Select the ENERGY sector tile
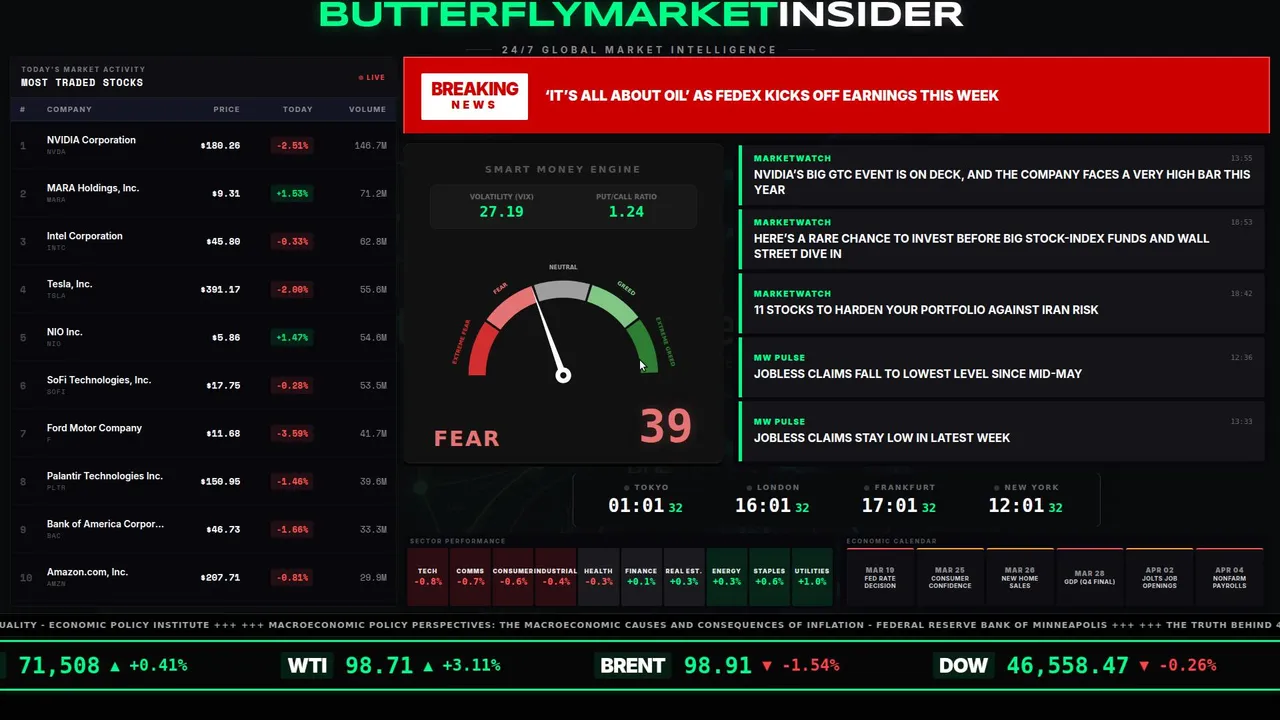Image resolution: width=1280 pixels, height=720 pixels. coord(727,577)
